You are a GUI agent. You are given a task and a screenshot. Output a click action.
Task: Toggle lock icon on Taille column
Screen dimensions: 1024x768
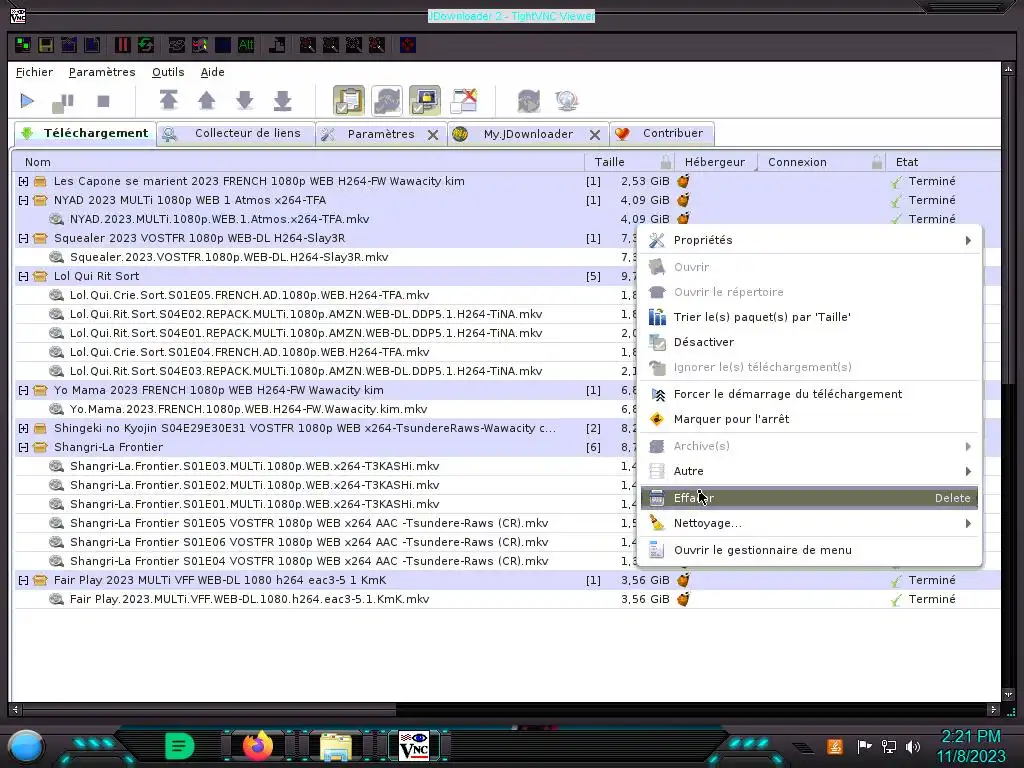click(665, 162)
